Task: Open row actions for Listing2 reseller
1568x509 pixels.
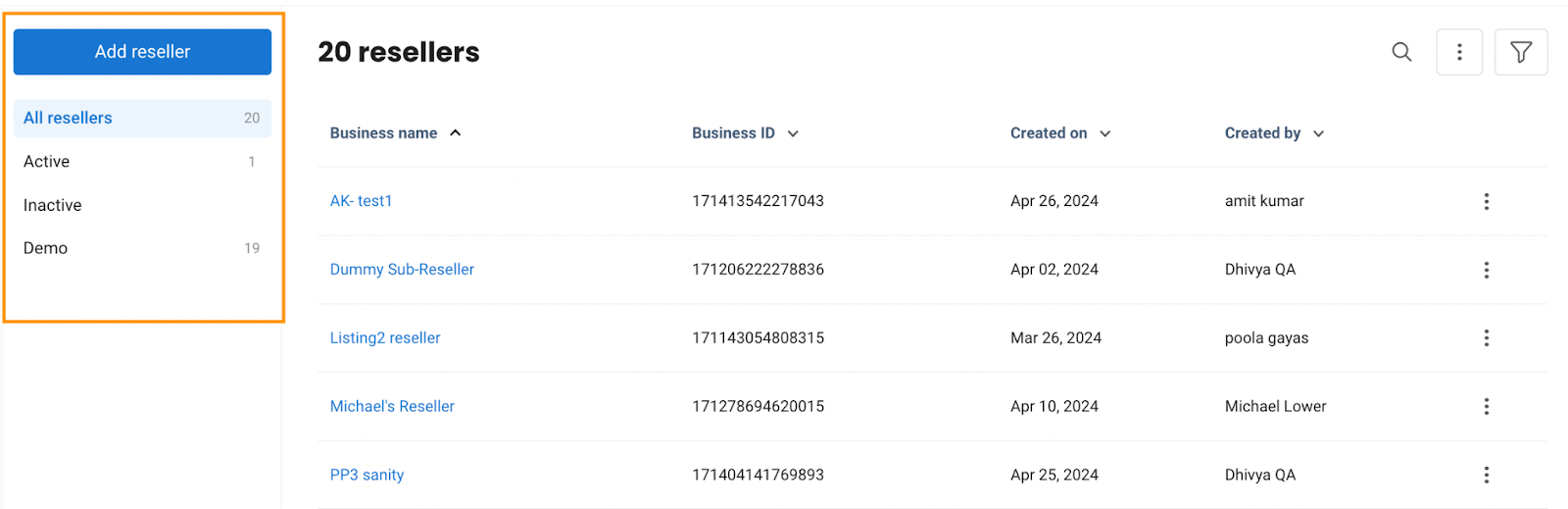Action: click(1487, 337)
